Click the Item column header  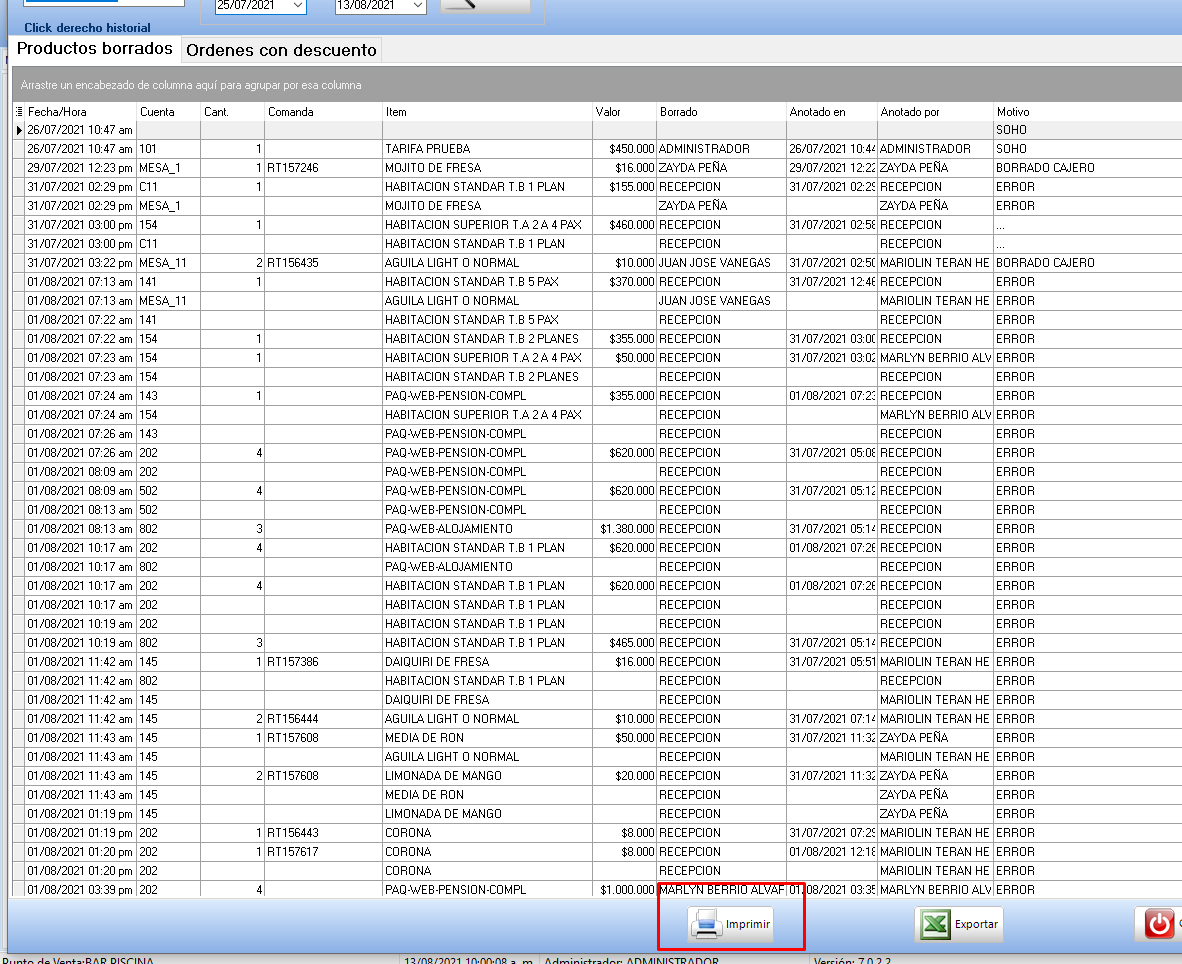486,112
